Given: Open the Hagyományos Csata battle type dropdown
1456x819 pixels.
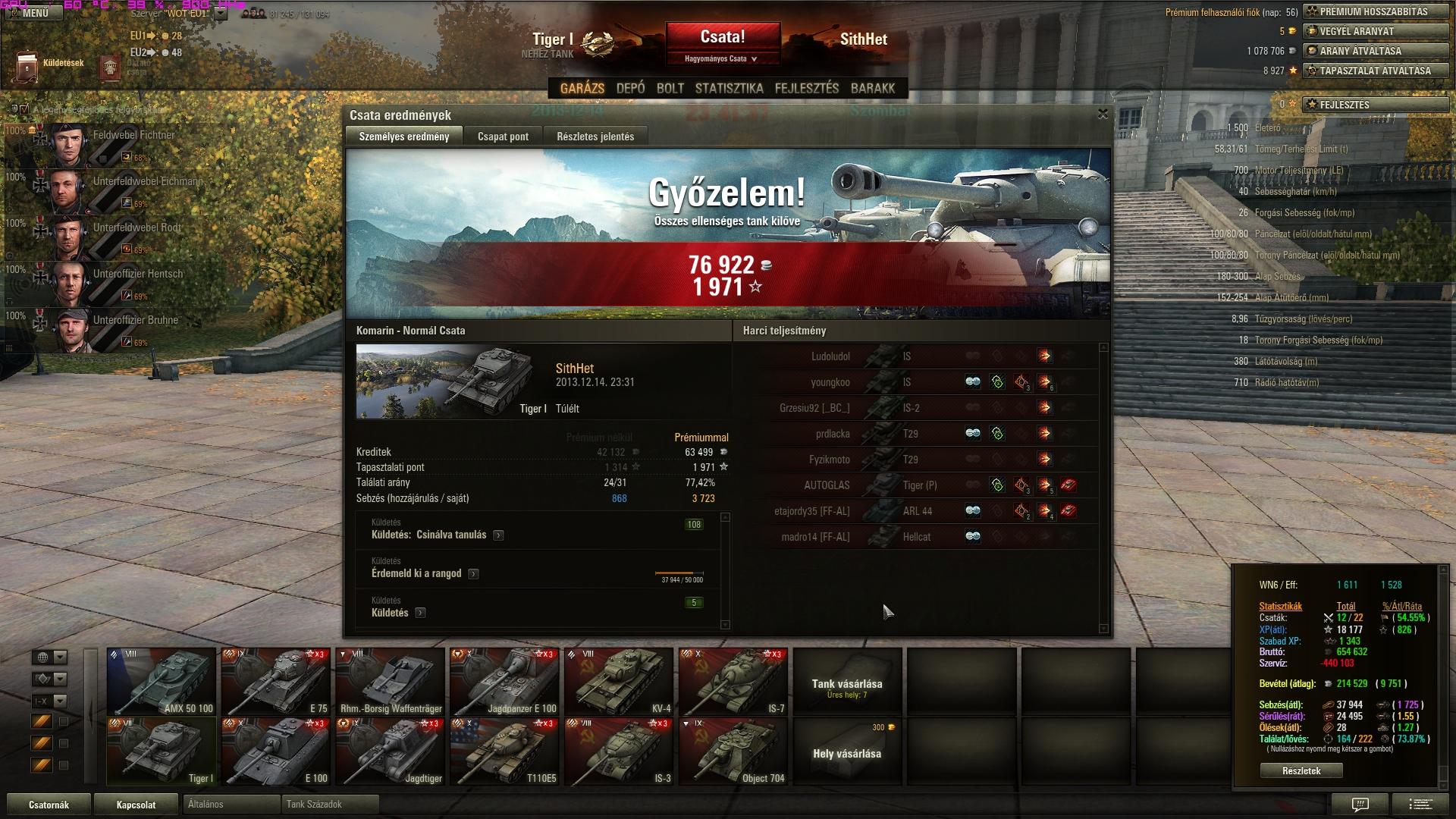Looking at the screenshot, I should point(722,58).
